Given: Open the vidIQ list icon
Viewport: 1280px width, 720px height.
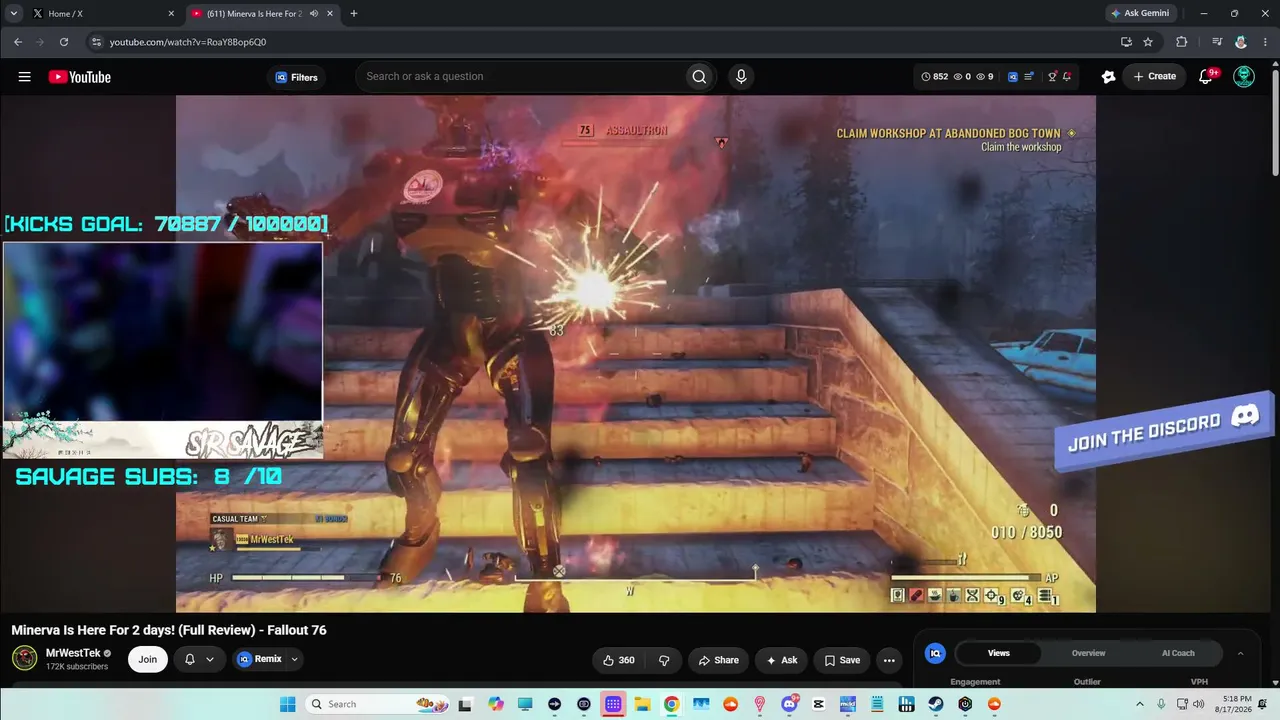Looking at the screenshot, I should [1029, 77].
